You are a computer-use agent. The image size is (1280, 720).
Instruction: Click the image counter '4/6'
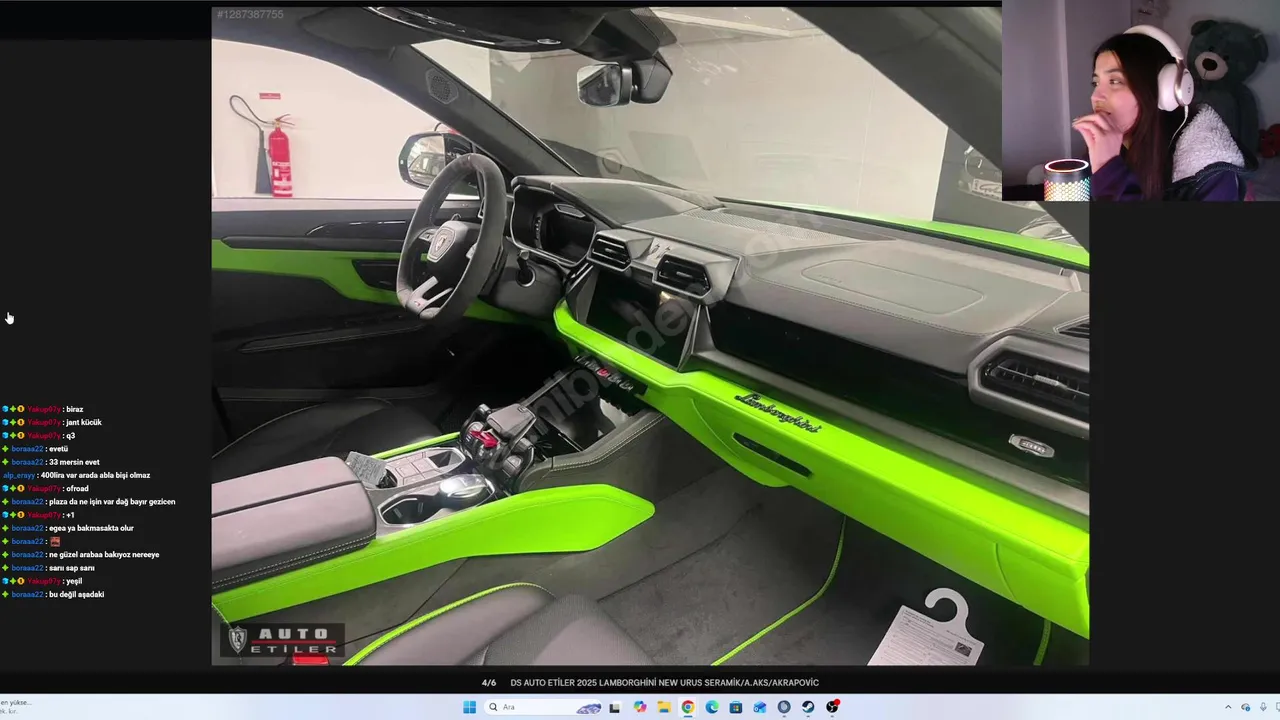click(x=489, y=683)
